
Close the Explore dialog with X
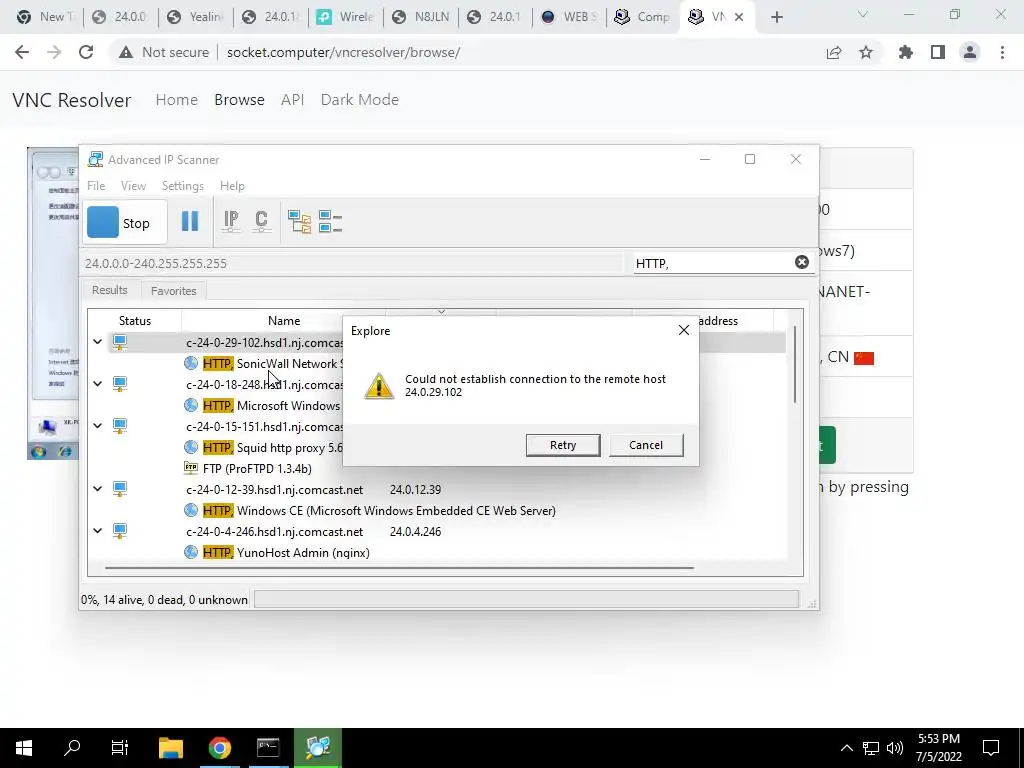[684, 330]
